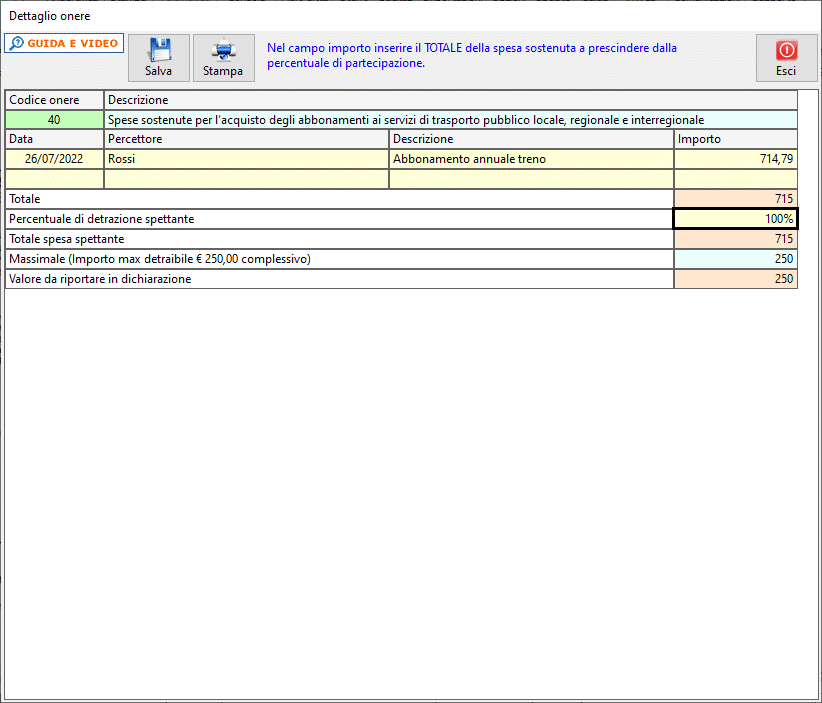
Task: Click the Importo cell showing 714,79
Action: pos(736,159)
